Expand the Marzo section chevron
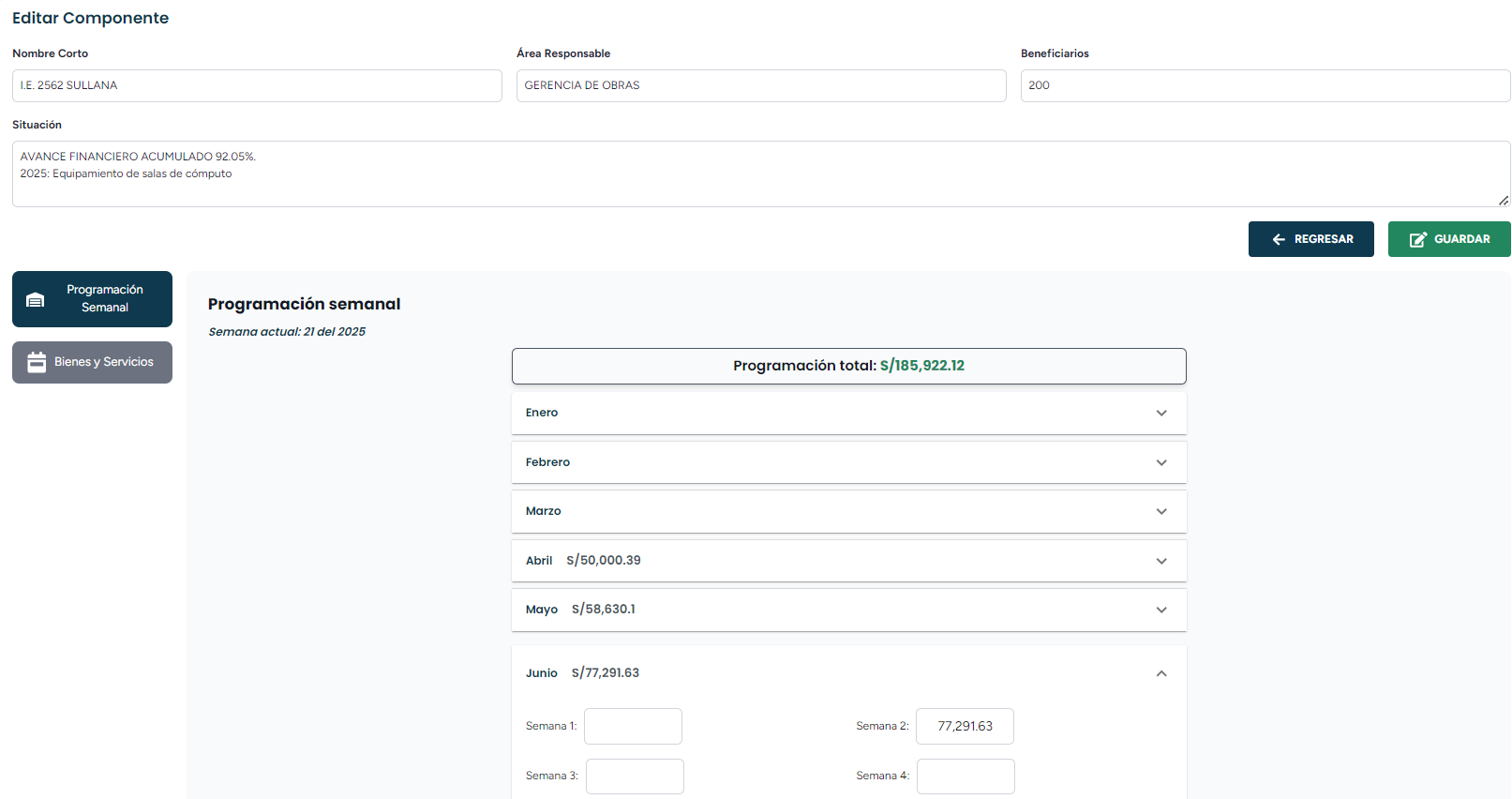 1161,512
